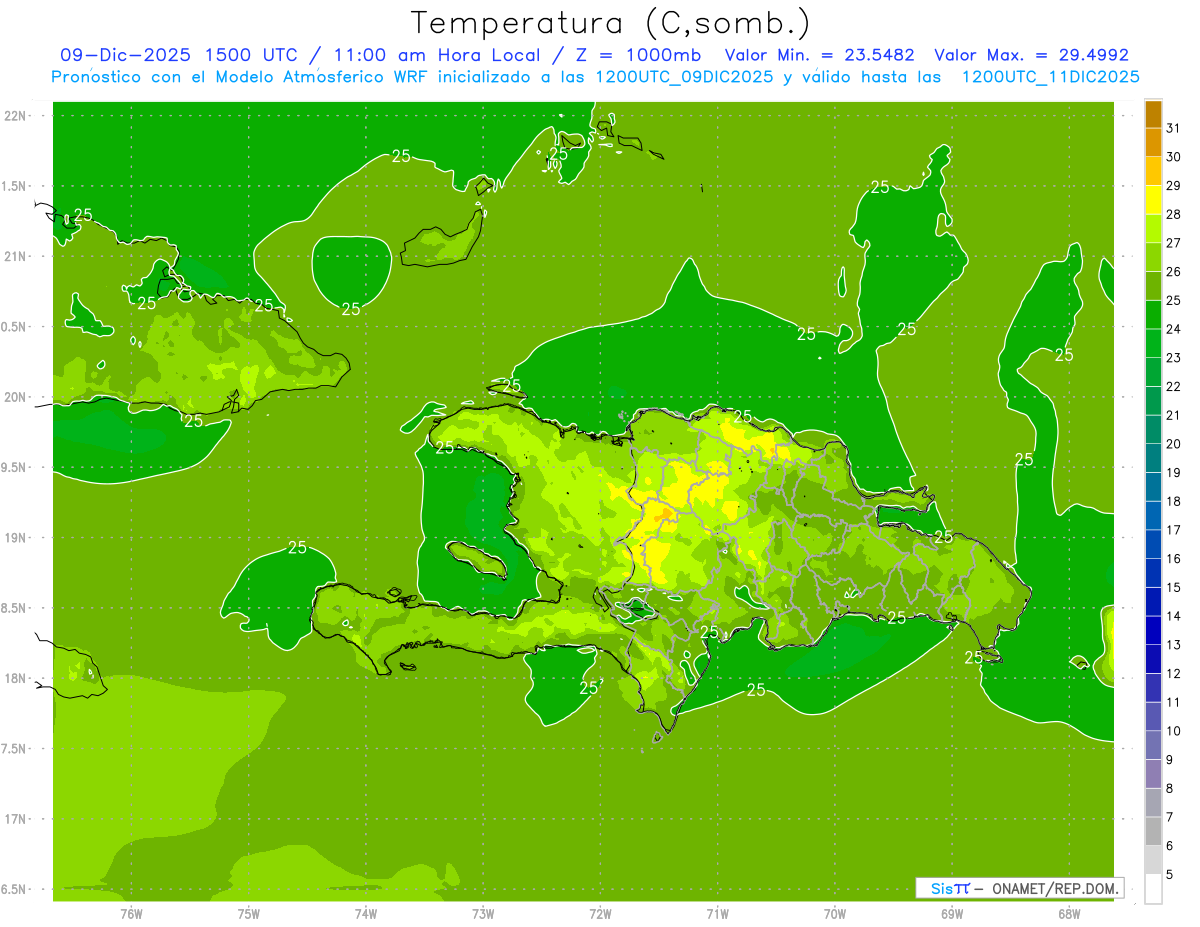Click the 'ONAMET/REP.DOM.' credit label
The height and width of the screenshot is (927, 1200).
click(x=1054, y=888)
